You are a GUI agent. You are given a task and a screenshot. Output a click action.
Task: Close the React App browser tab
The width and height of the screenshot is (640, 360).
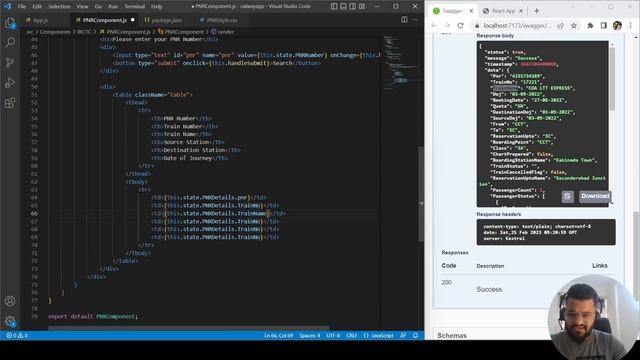point(521,11)
